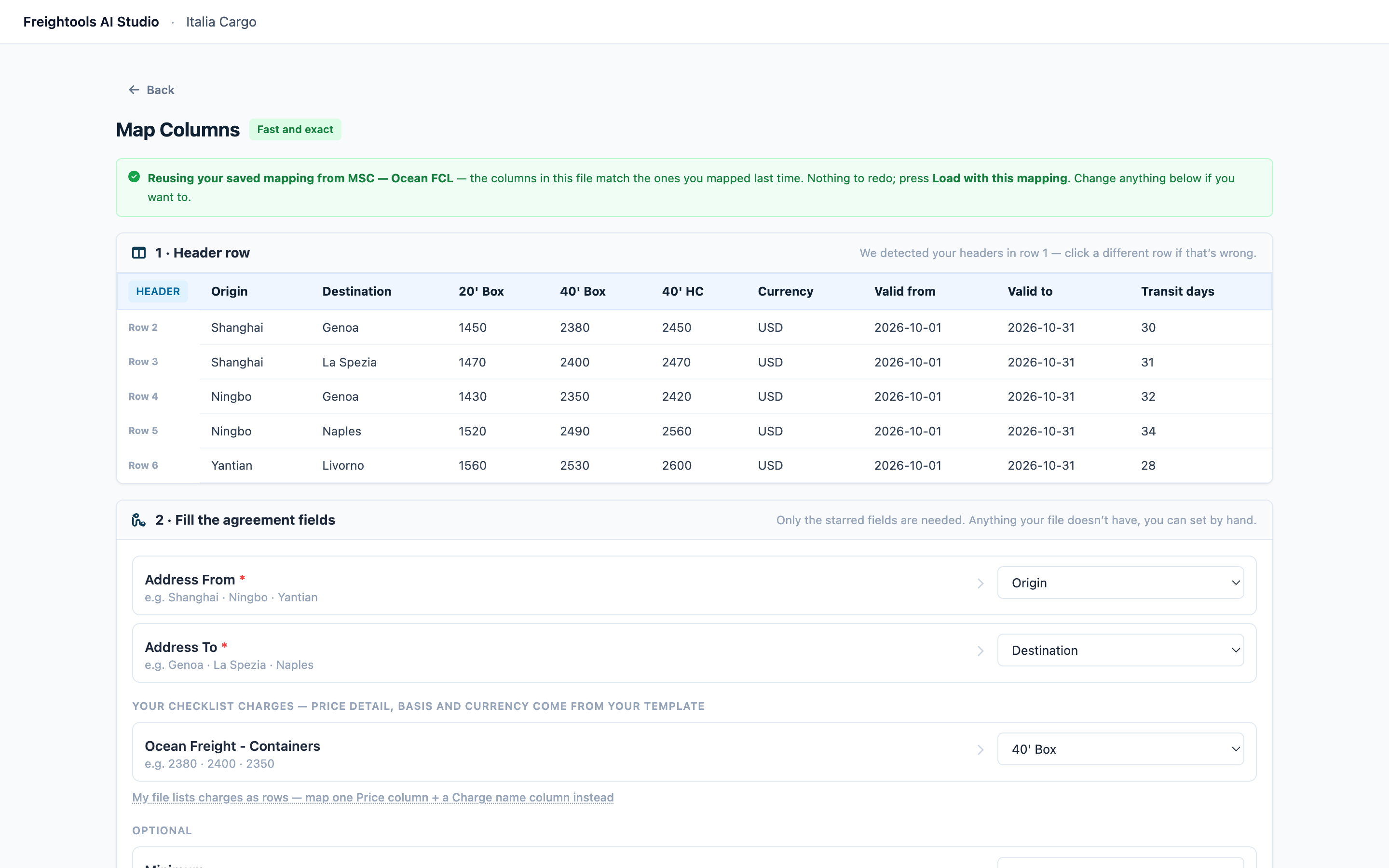
Task: Click the 20' Box column header
Action: click(x=481, y=292)
